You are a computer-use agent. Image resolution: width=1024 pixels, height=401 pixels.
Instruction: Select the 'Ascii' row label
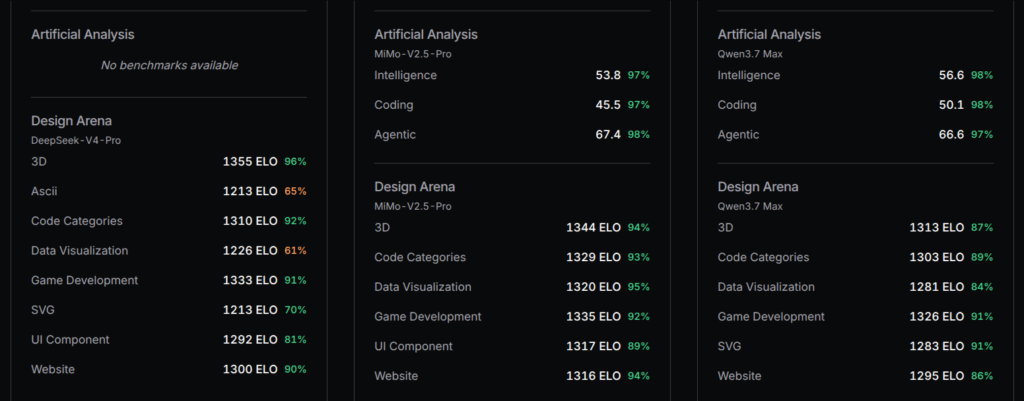[44, 191]
